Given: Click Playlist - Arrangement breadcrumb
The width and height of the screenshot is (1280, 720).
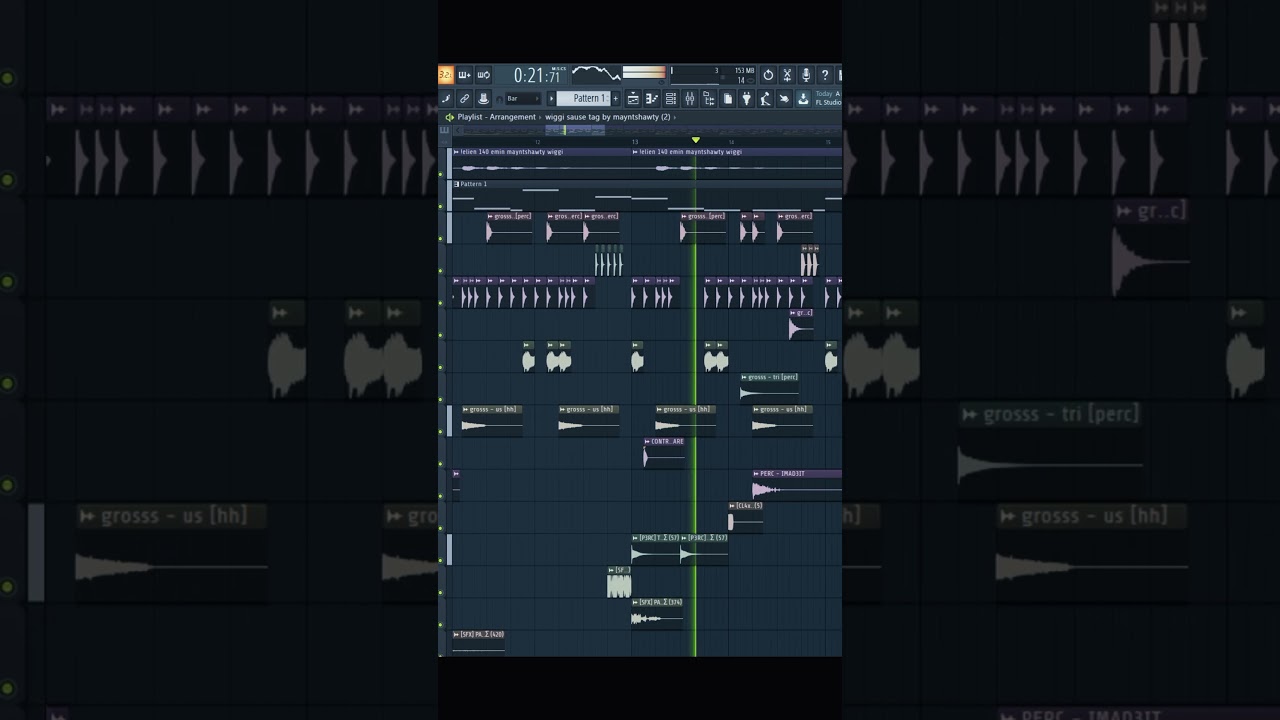Looking at the screenshot, I should pyautogui.click(x=497, y=117).
